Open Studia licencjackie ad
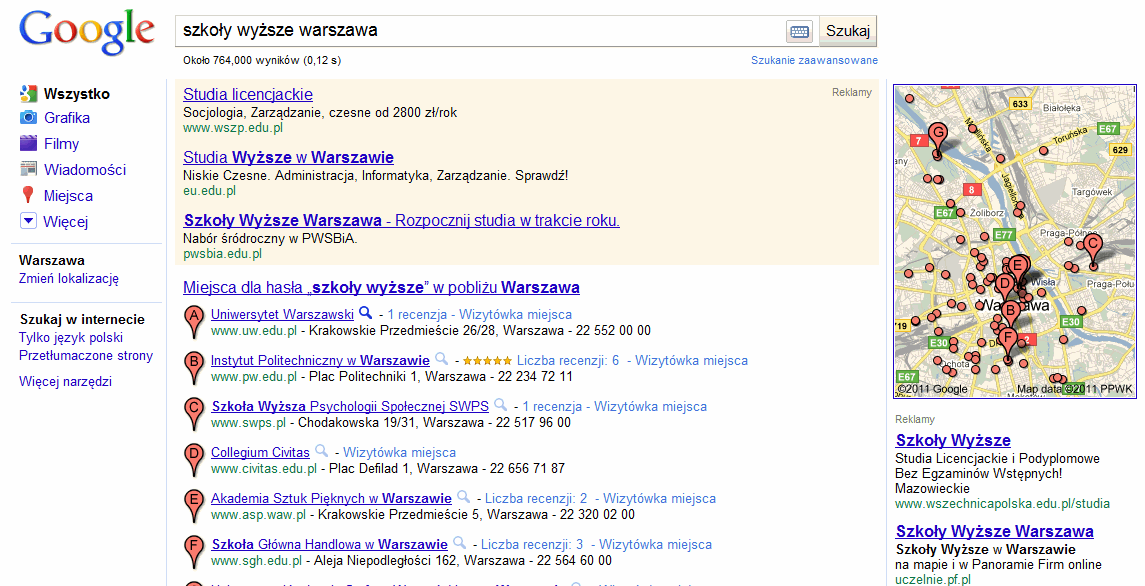This screenshot has height=586, width=1145. [x=248, y=94]
